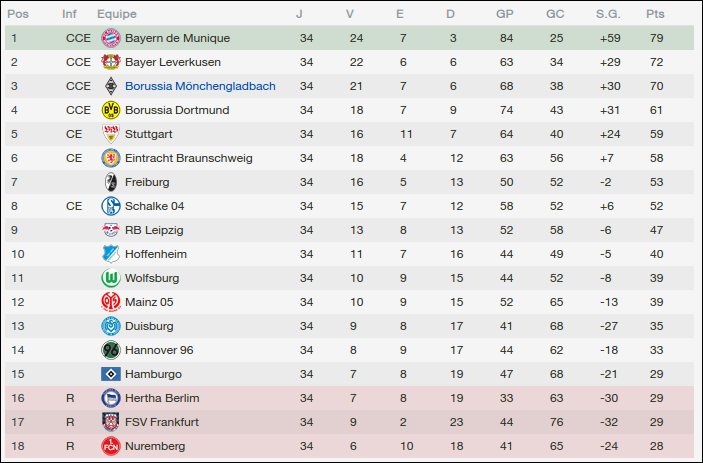Click the Bayern de Munique club crest

(x=110, y=38)
